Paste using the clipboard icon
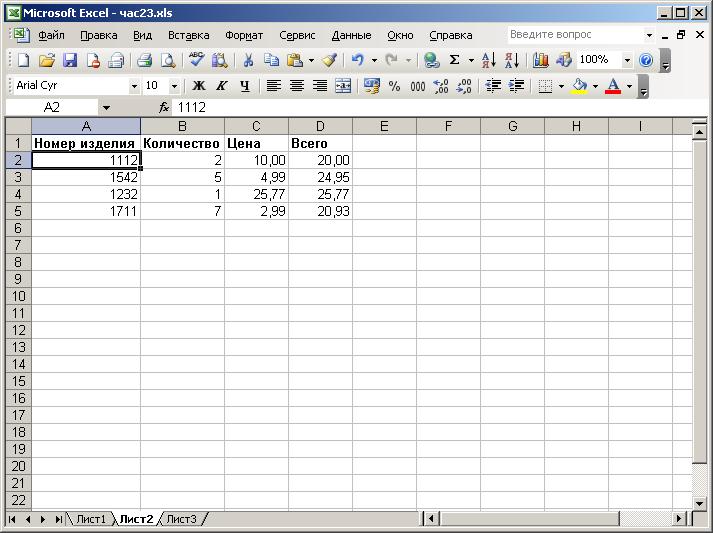Image resolution: width=713 pixels, height=533 pixels. pyautogui.click(x=295, y=60)
